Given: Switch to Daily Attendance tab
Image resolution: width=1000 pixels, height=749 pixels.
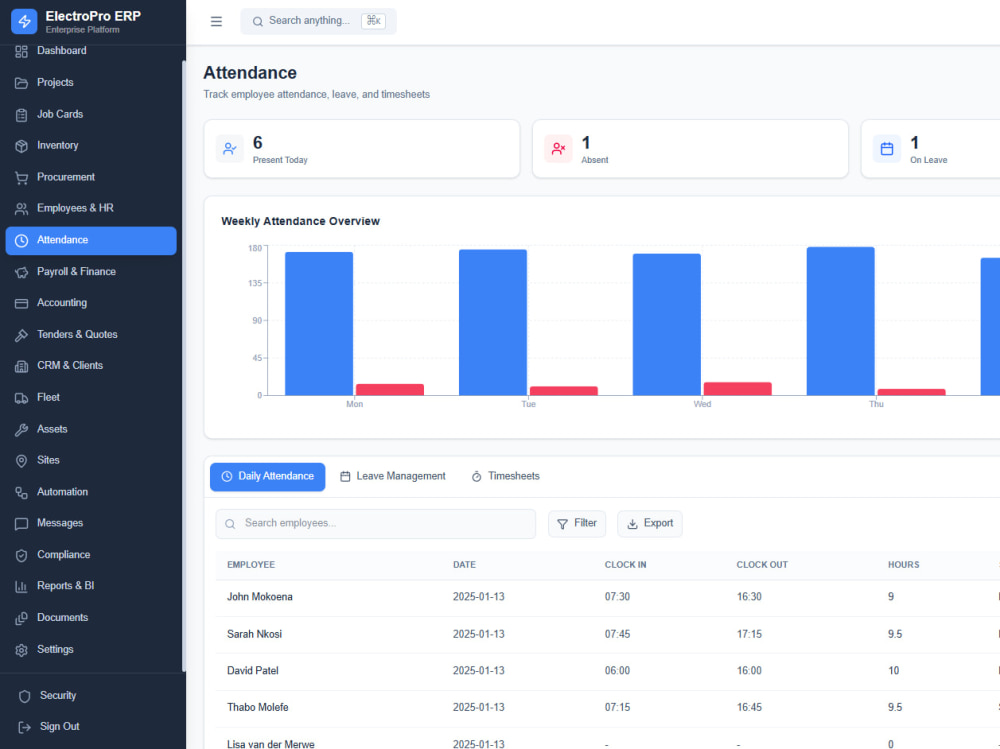Looking at the screenshot, I should [267, 477].
